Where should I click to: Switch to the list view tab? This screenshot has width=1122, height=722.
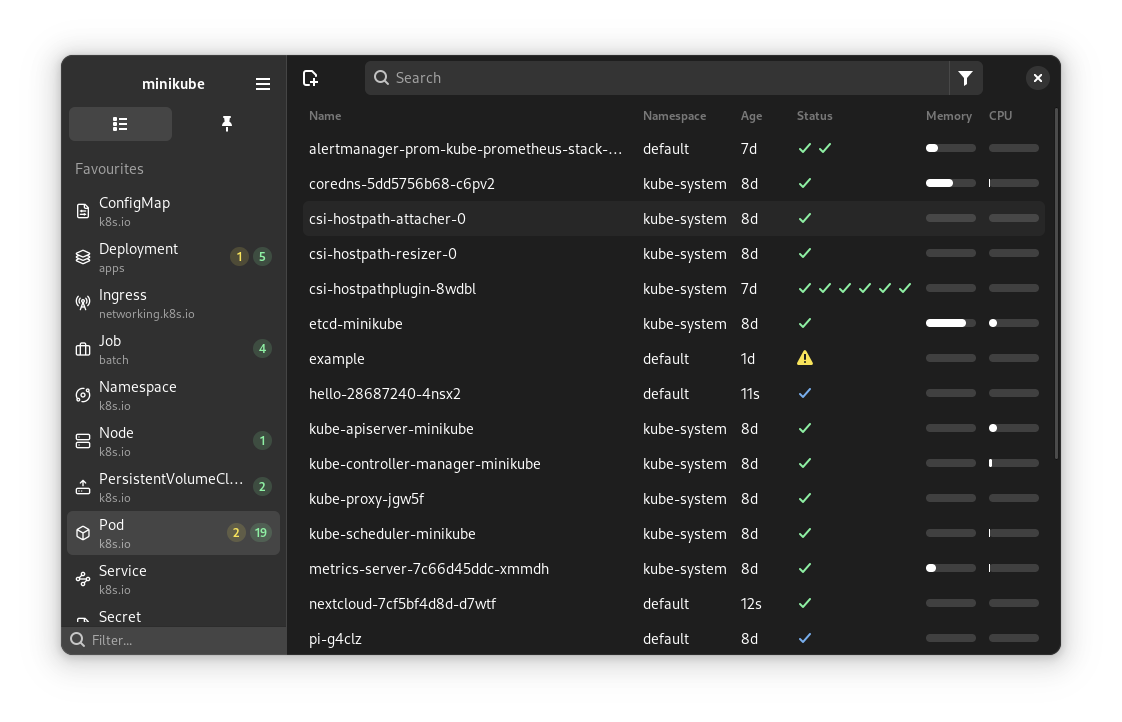[x=120, y=124]
